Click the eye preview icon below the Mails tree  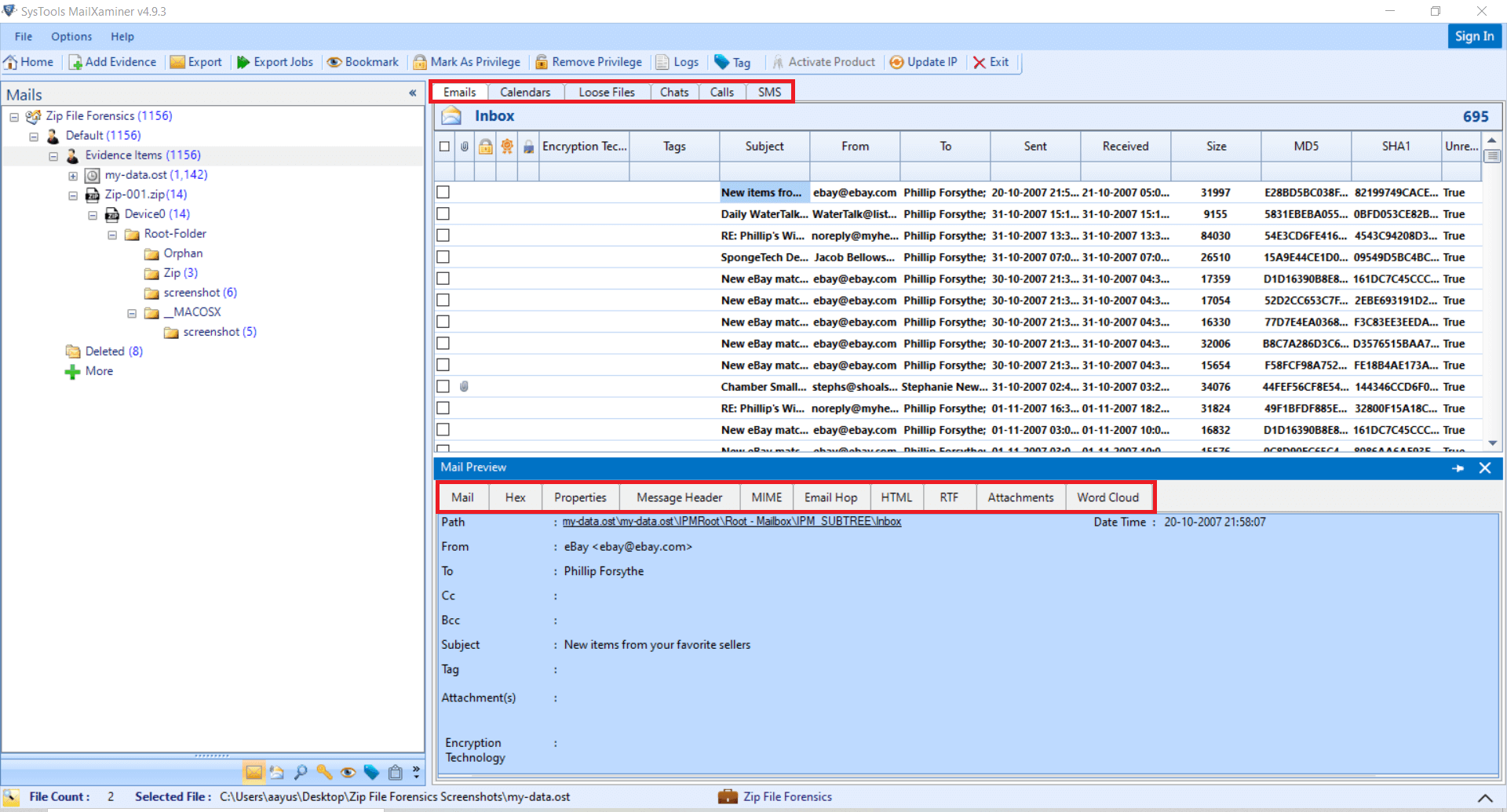tap(348, 772)
